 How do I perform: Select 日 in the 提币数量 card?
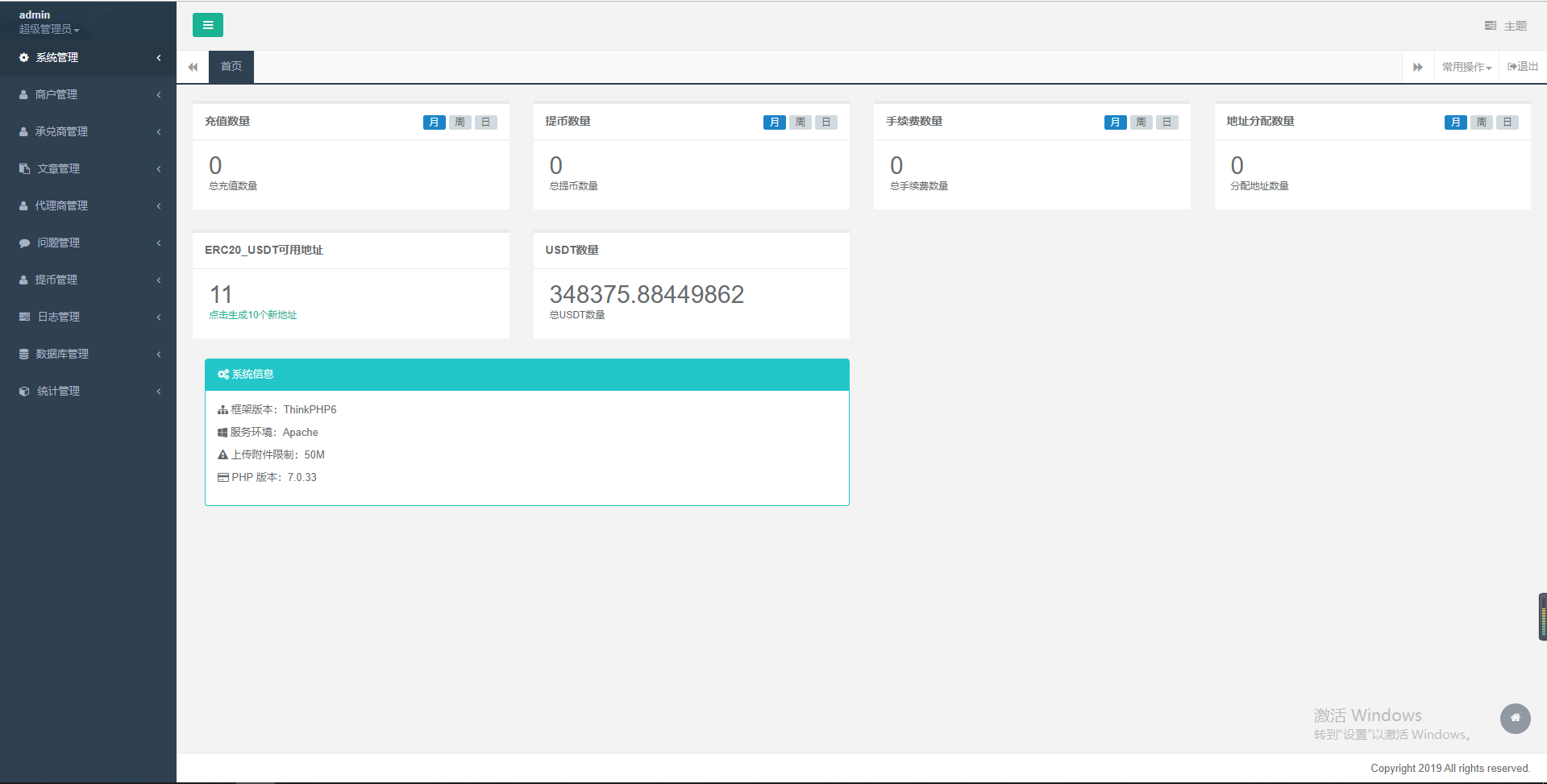[825, 122]
